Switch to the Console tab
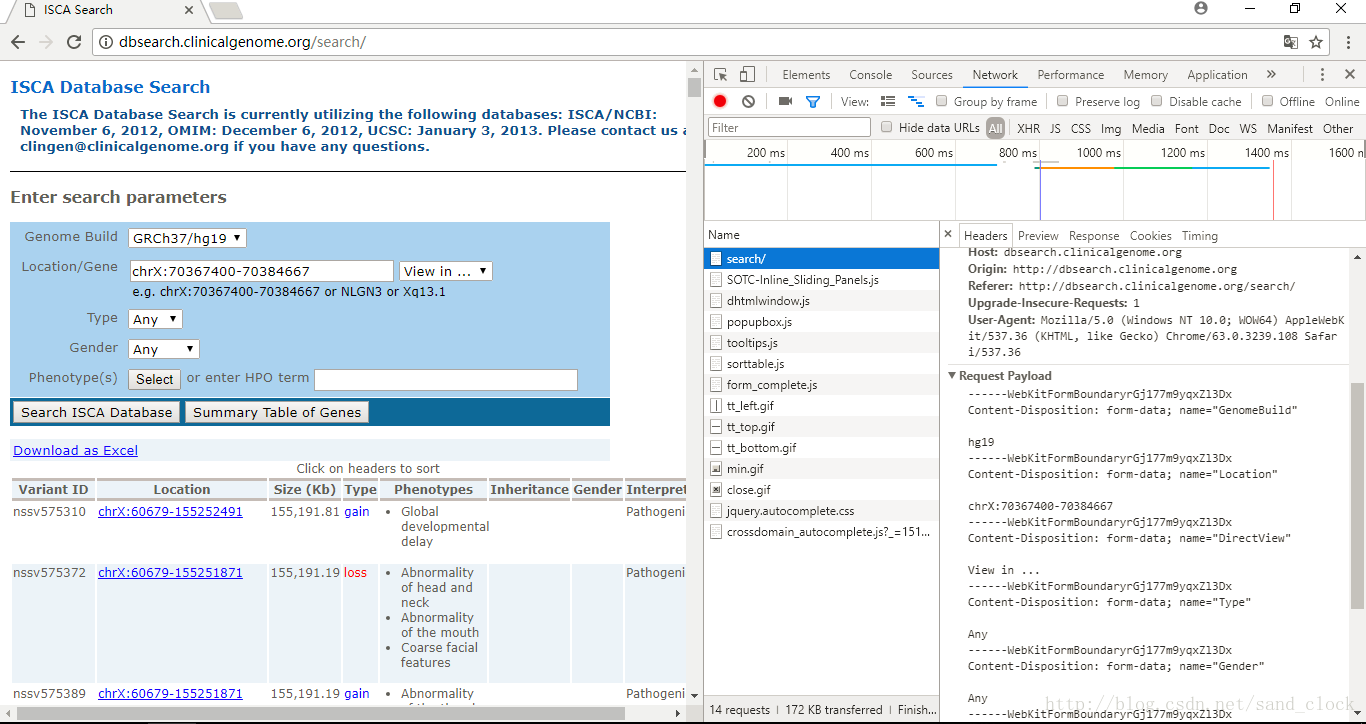Screen dimensions: 1366x724 coord(870,75)
